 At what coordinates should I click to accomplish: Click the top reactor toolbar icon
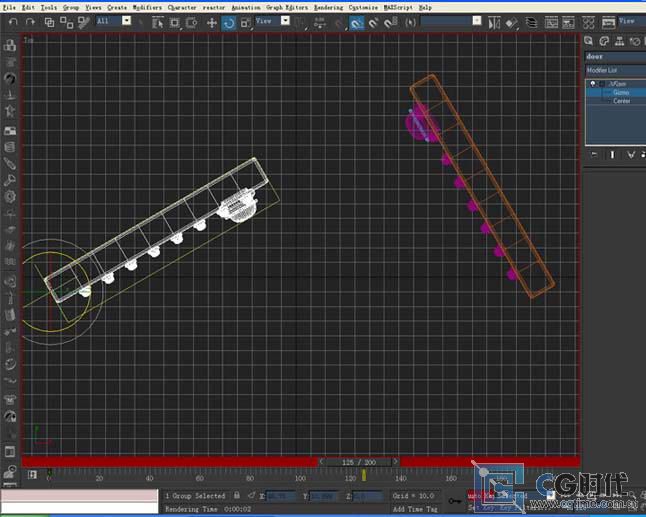click(10, 45)
